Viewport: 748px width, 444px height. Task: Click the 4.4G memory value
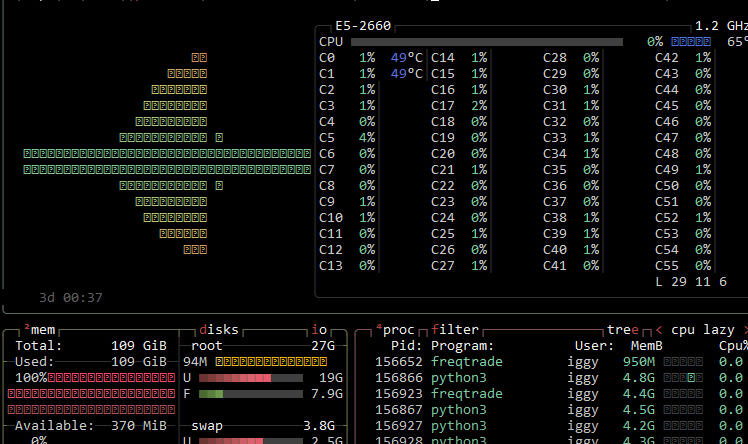coord(638,394)
